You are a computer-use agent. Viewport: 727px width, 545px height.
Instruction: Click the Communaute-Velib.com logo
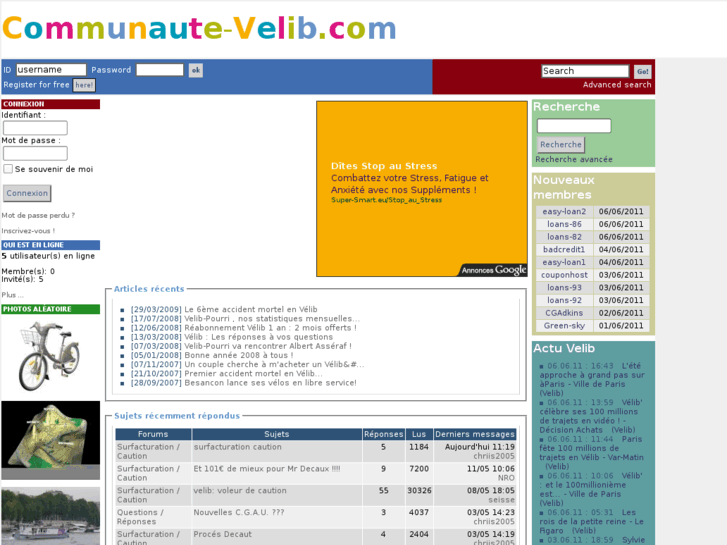199,29
